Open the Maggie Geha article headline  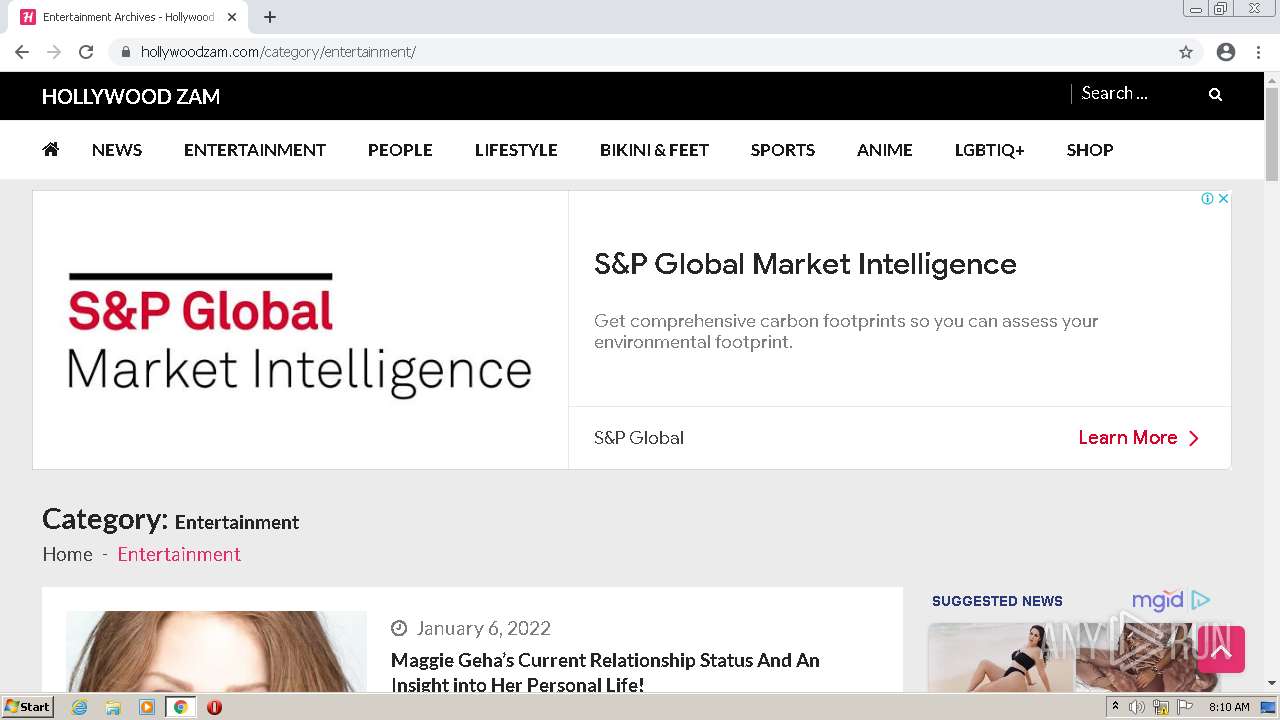[x=605, y=672]
